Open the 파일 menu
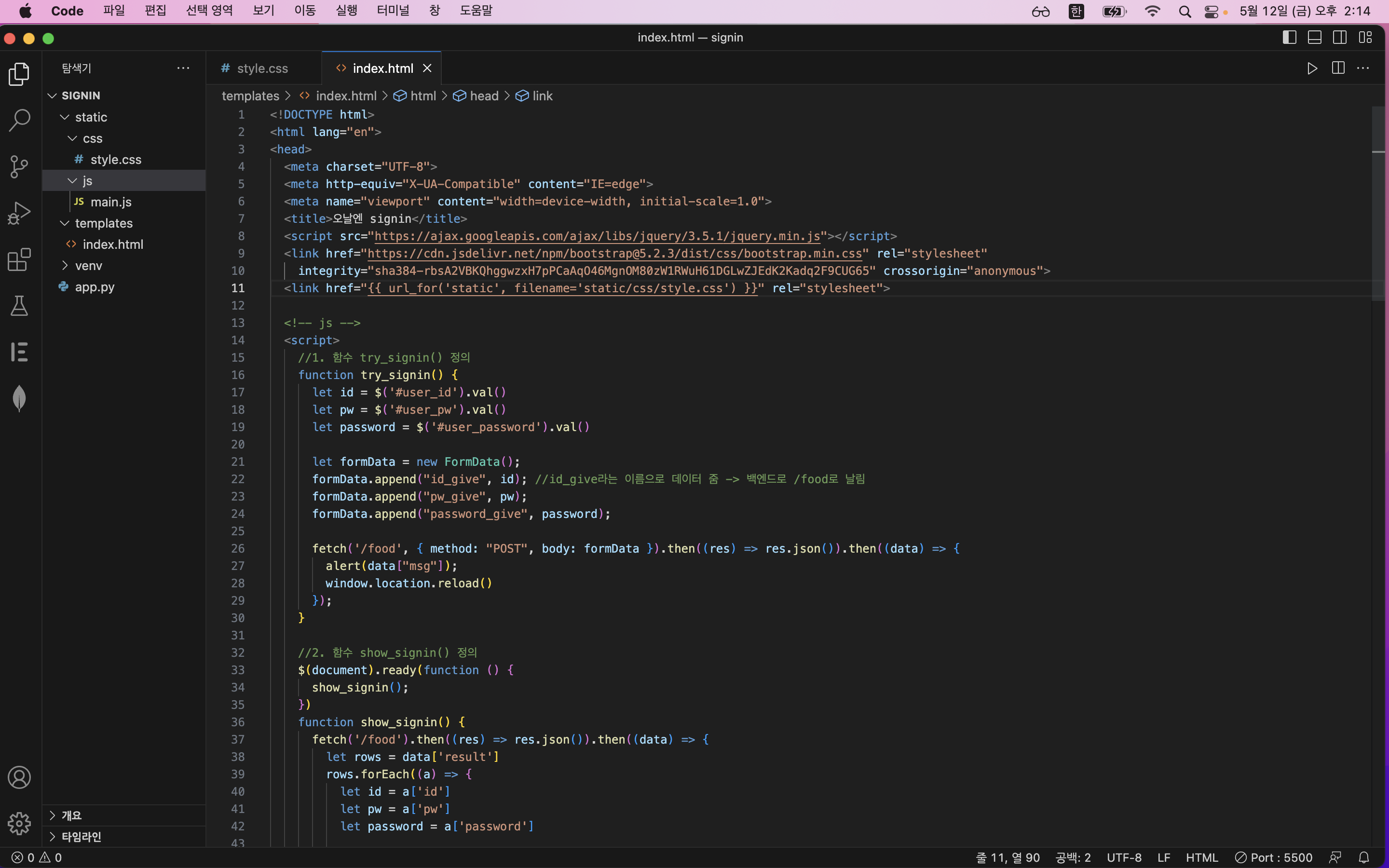This screenshot has width=1389, height=868. [114, 11]
